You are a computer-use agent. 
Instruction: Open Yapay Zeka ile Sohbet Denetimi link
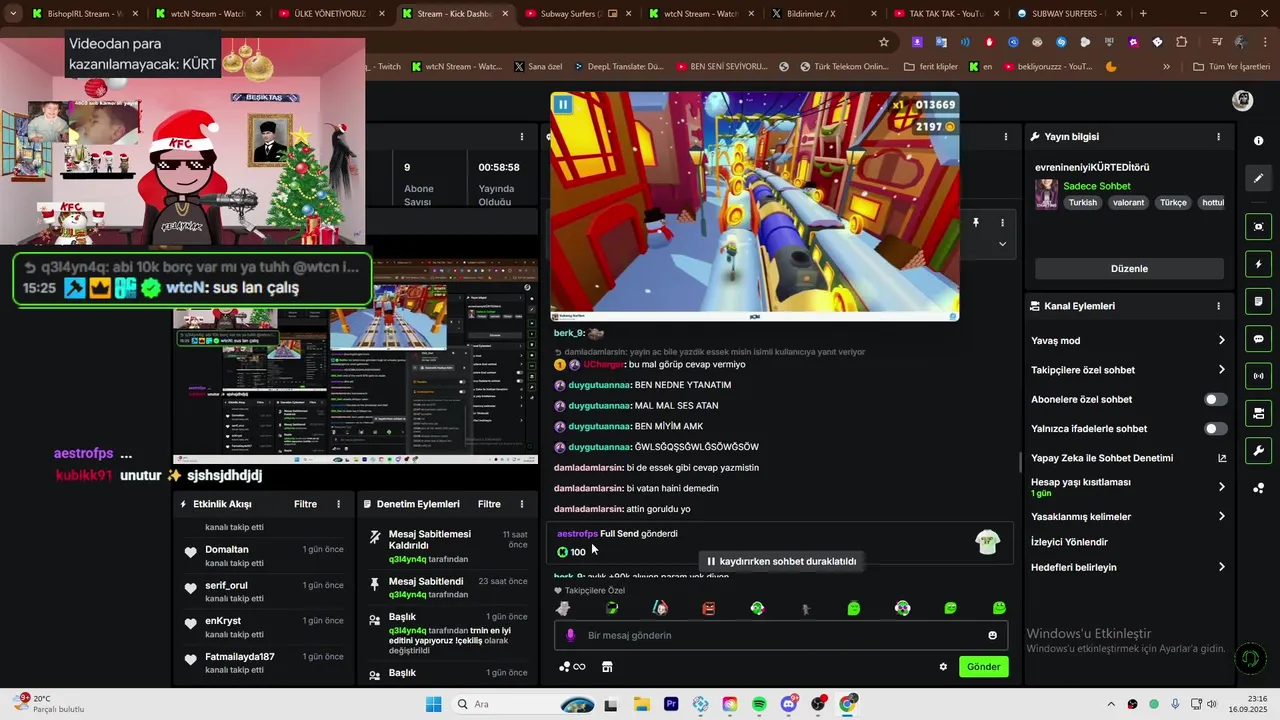(x=1128, y=458)
